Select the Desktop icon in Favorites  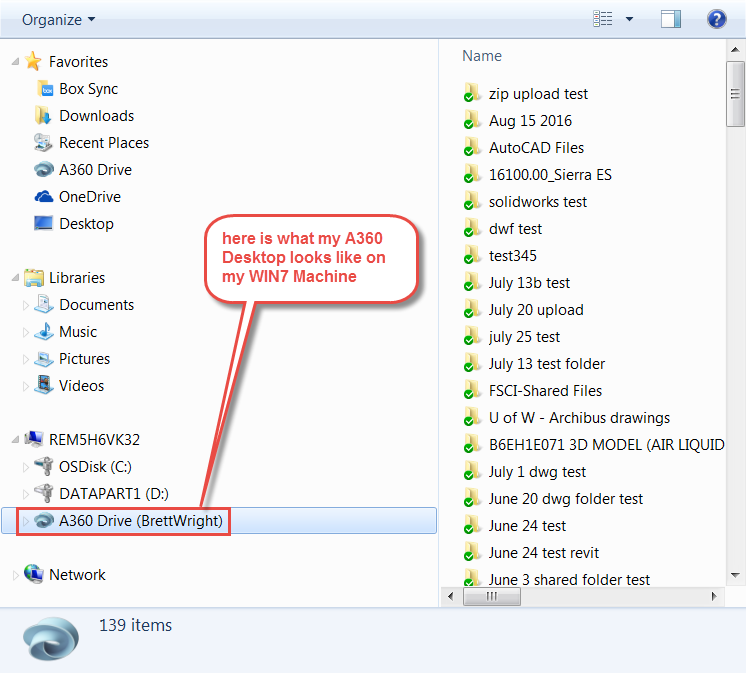(43, 223)
